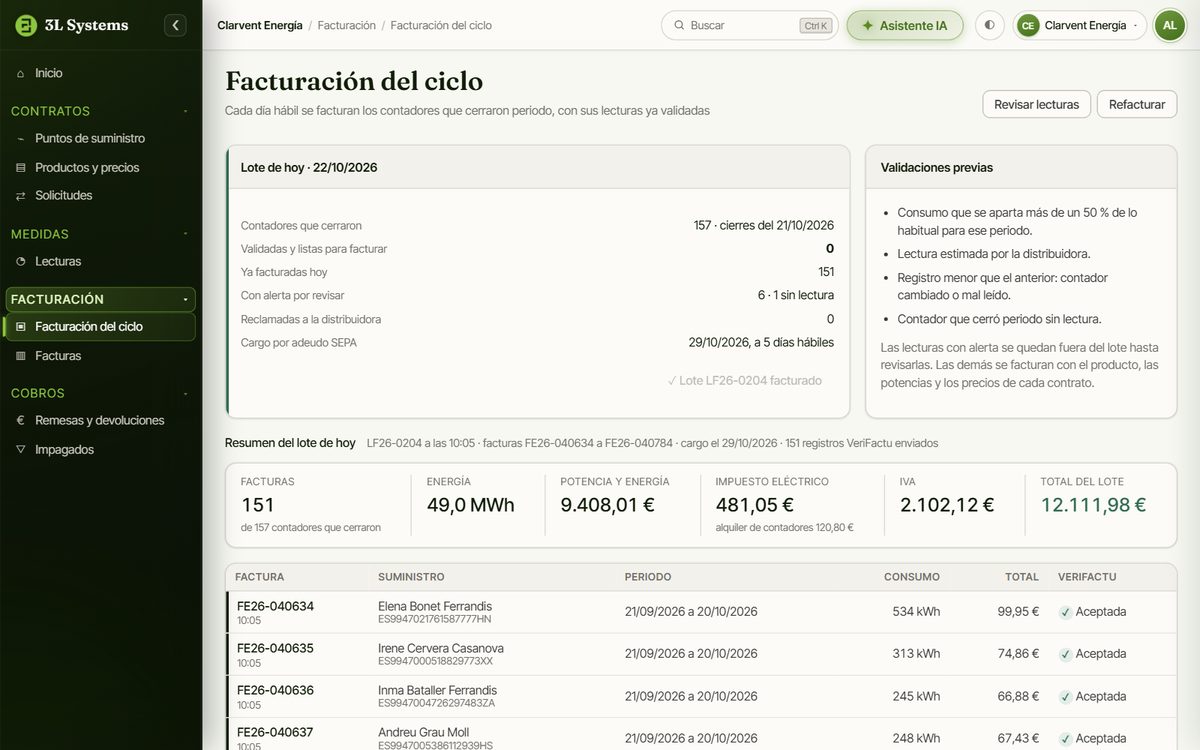Click supply name Andreu Grau Moll

(423, 732)
